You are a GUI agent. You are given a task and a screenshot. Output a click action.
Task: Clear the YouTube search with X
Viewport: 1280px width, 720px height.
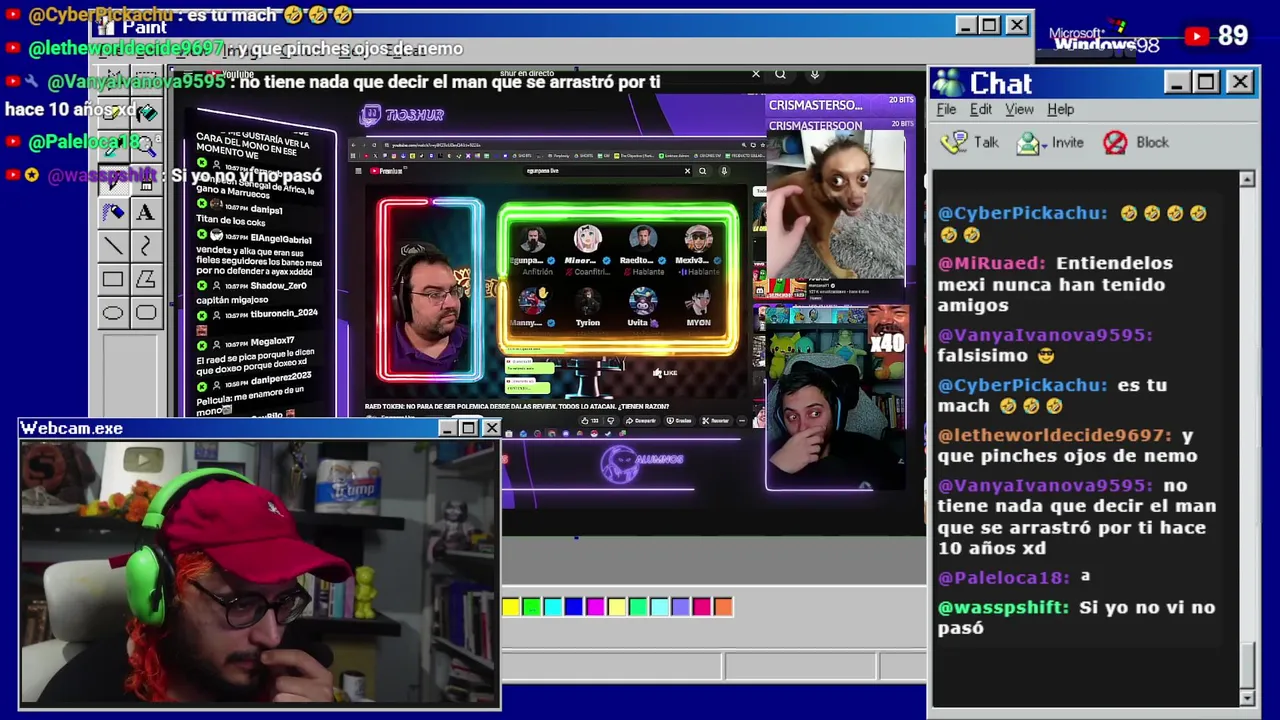pyautogui.click(x=756, y=74)
